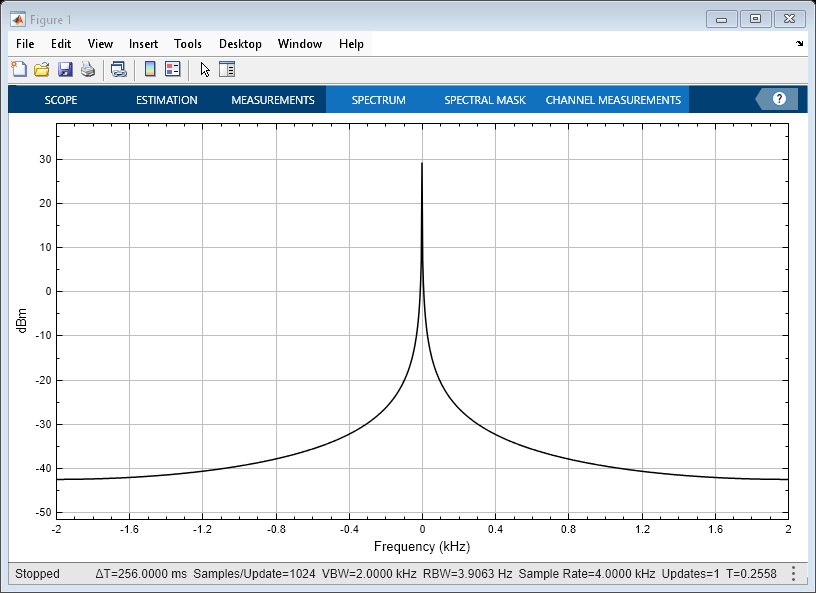Screen dimensions: 816x593
Task: Select the Edit Plot arrow tool
Action: [x=205, y=69]
